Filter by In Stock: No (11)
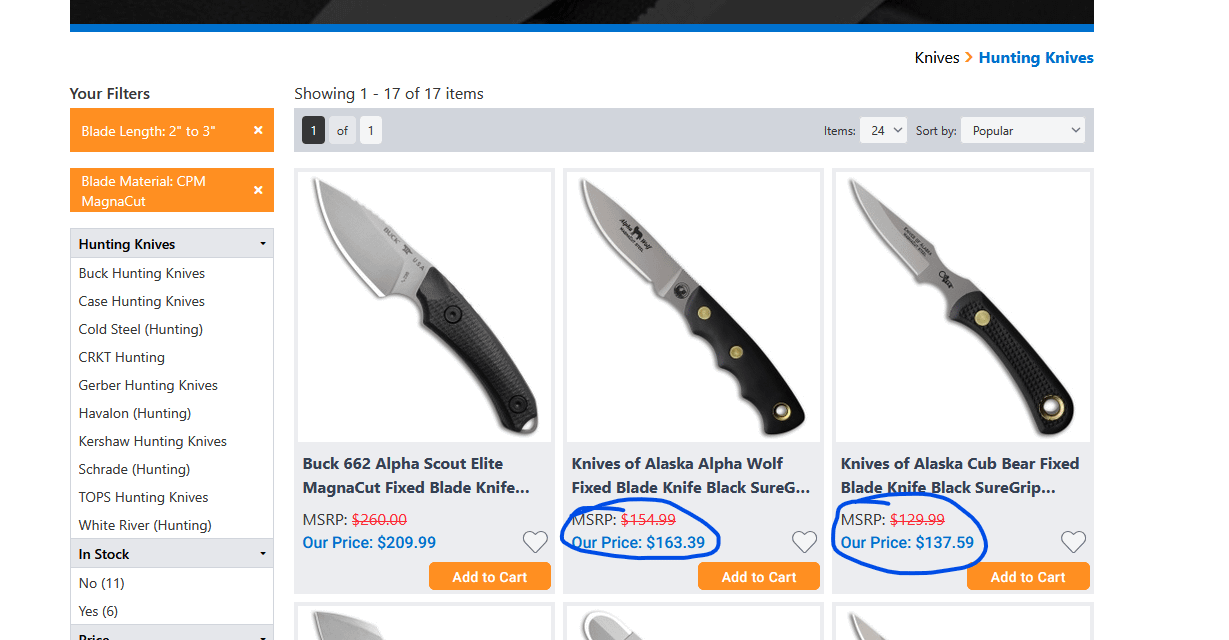This screenshot has width=1229, height=640. (101, 583)
